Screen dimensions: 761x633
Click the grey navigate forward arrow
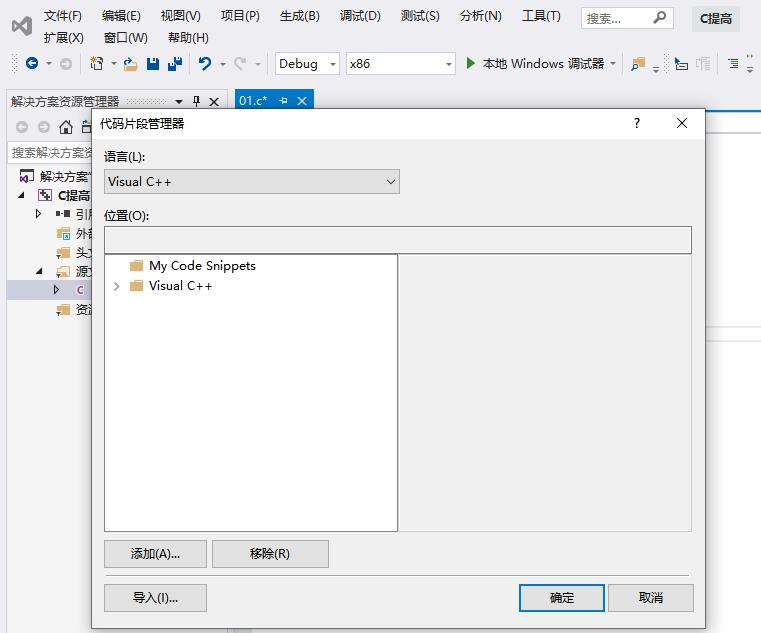point(66,64)
